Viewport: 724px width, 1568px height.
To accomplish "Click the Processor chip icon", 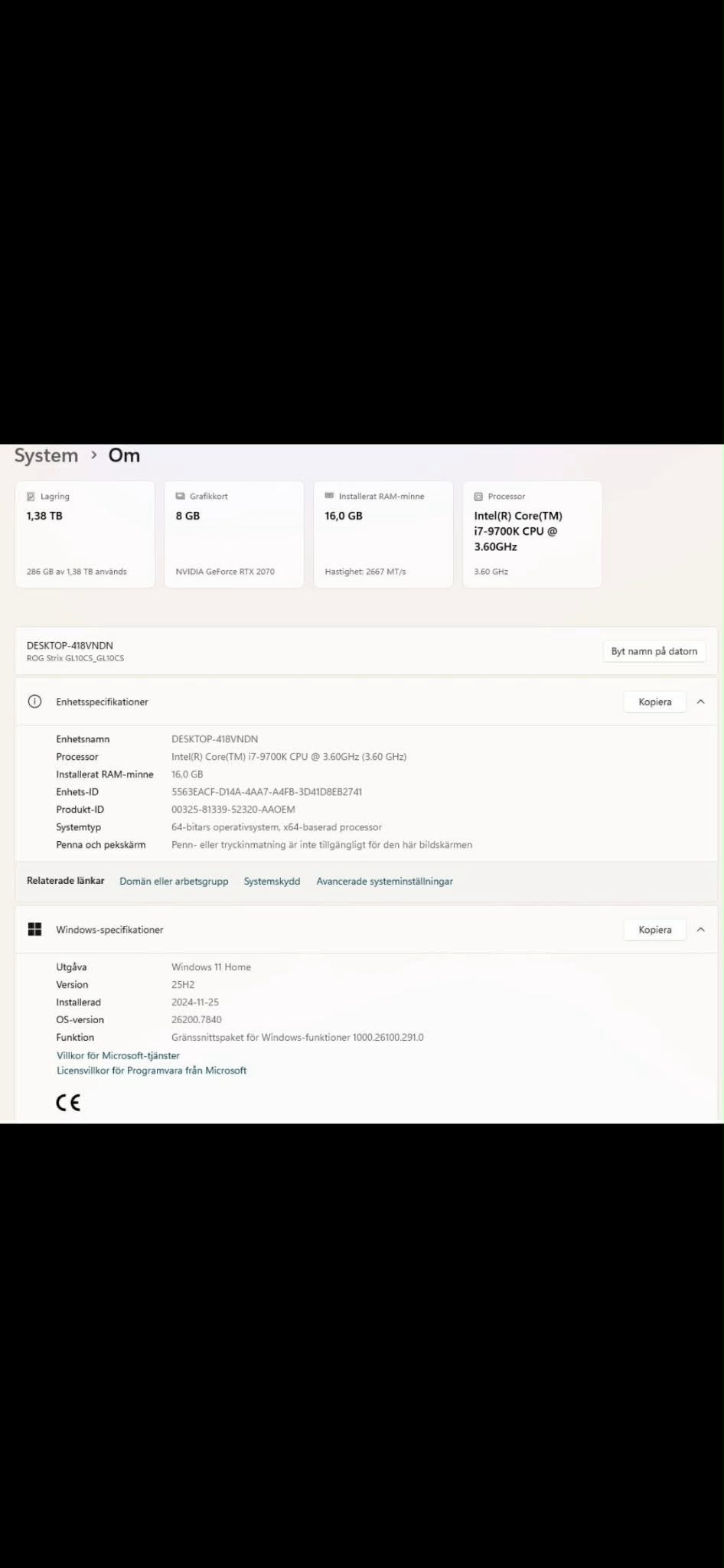I will click(x=478, y=497).
